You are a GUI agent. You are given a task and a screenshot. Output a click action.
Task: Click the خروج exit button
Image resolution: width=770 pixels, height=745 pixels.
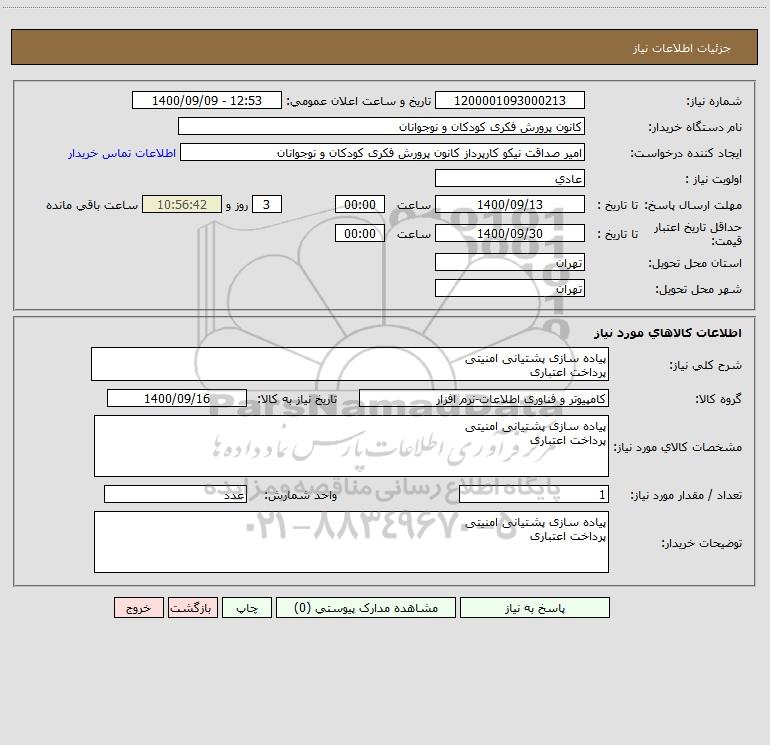(x=138, y=607)
